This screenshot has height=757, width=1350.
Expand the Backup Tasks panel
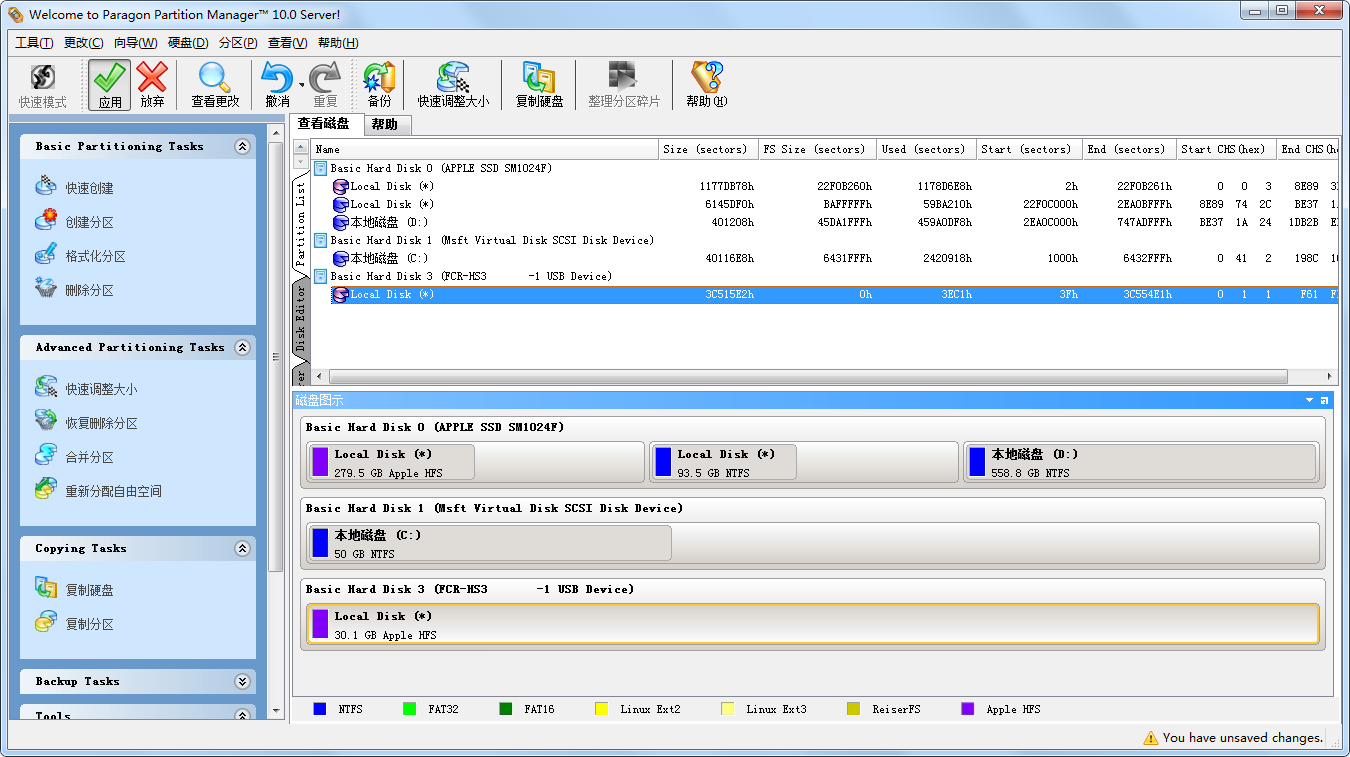(242, 681)
